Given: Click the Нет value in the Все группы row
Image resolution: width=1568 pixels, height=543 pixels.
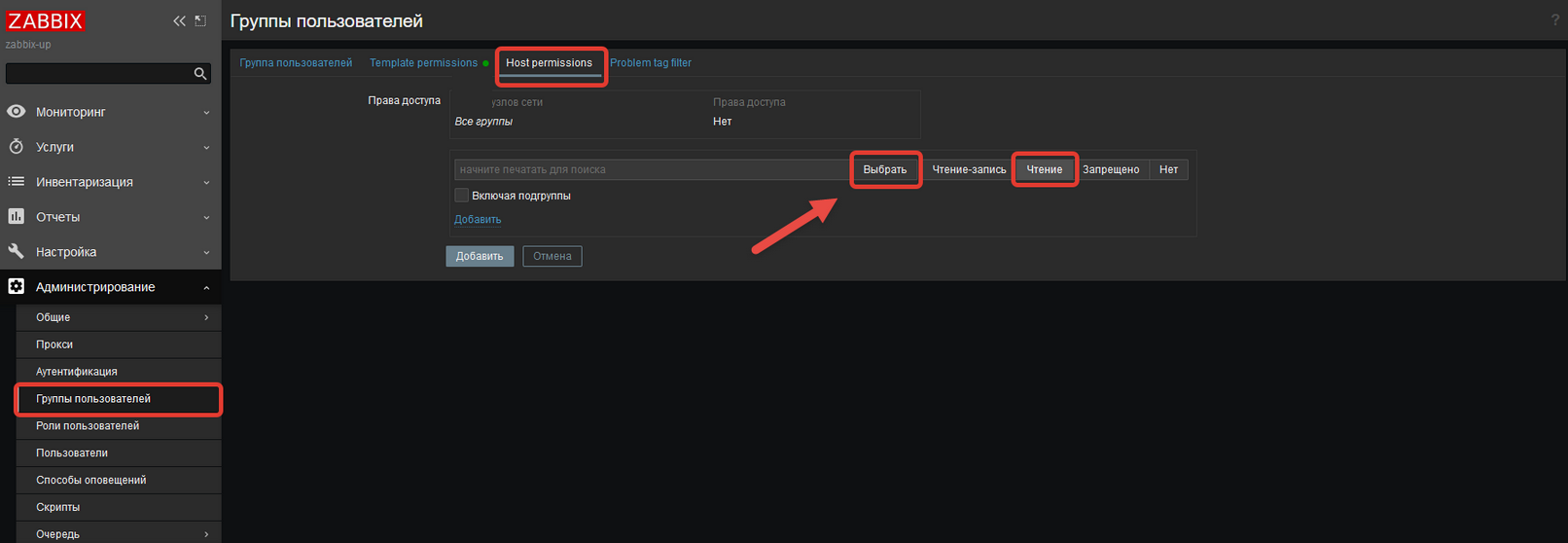Looking at the screenshot, I should click(722, 122).
